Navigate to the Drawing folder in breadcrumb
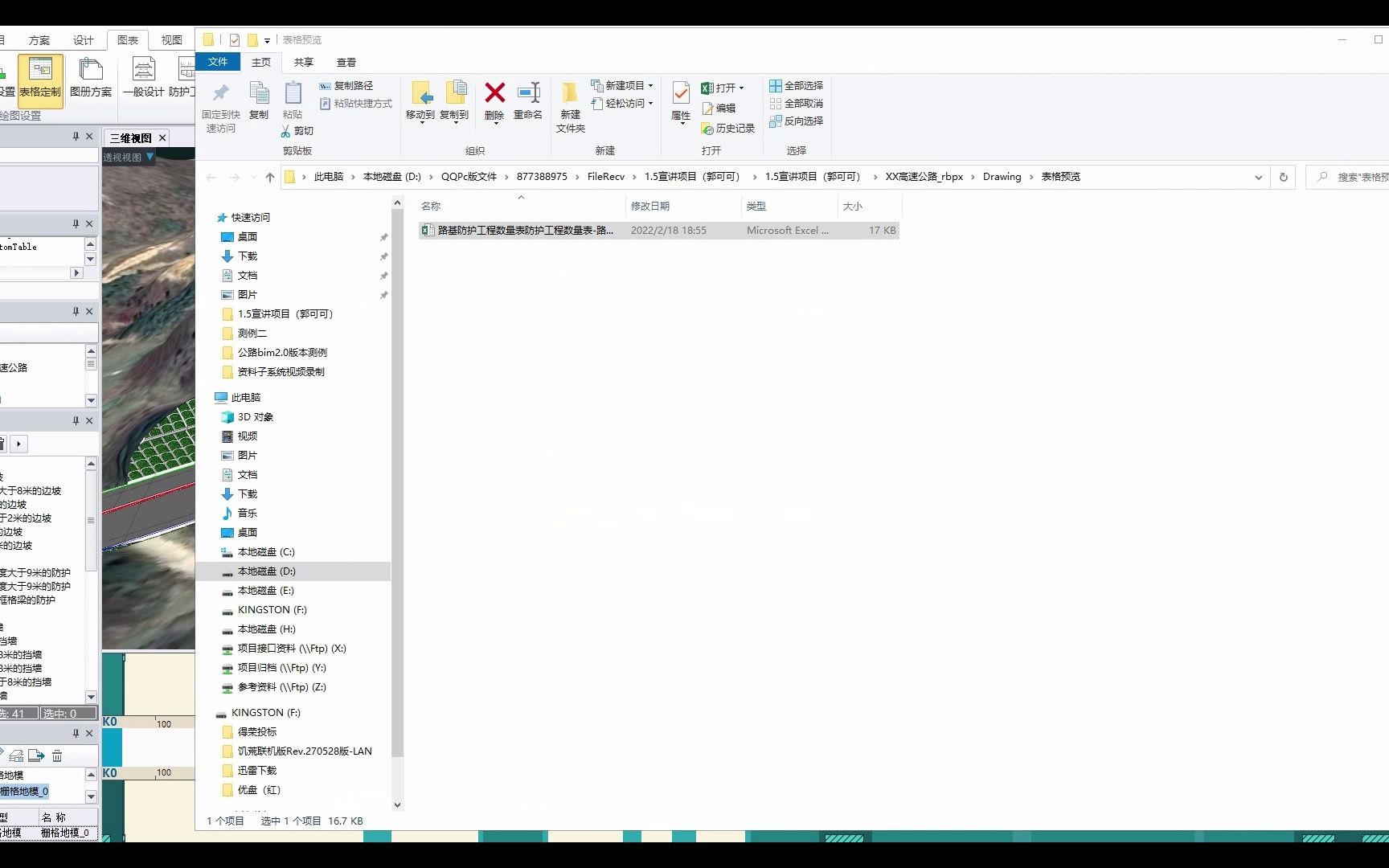 point(1002,177)
